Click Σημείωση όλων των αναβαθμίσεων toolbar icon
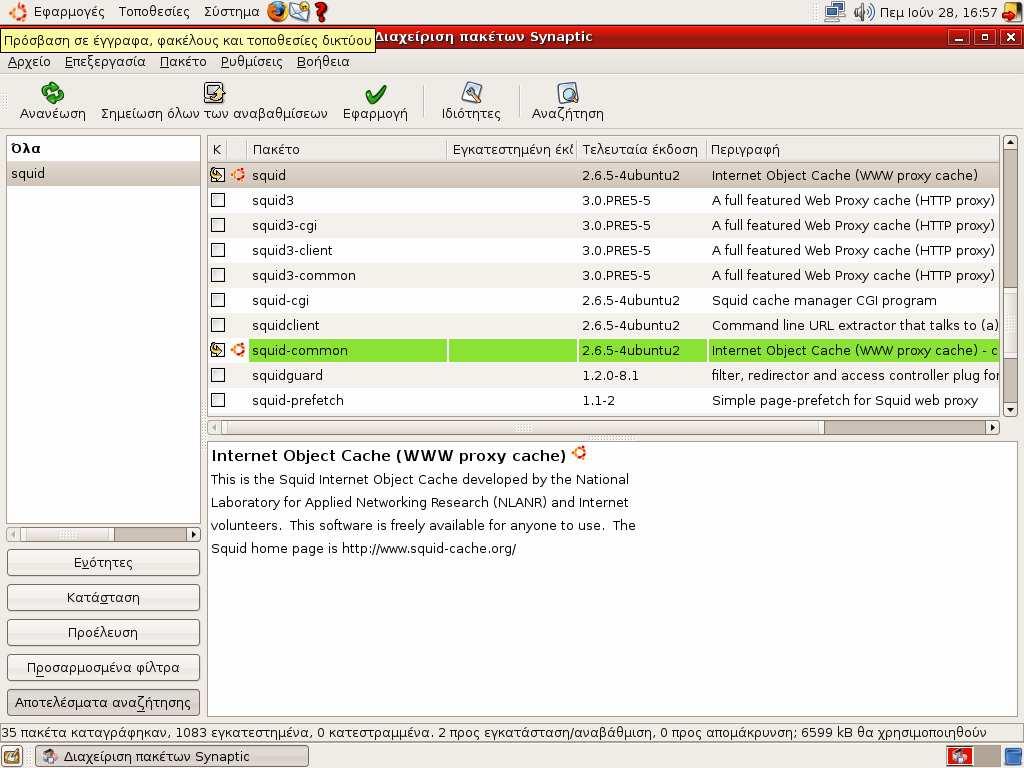 point(214,93)
